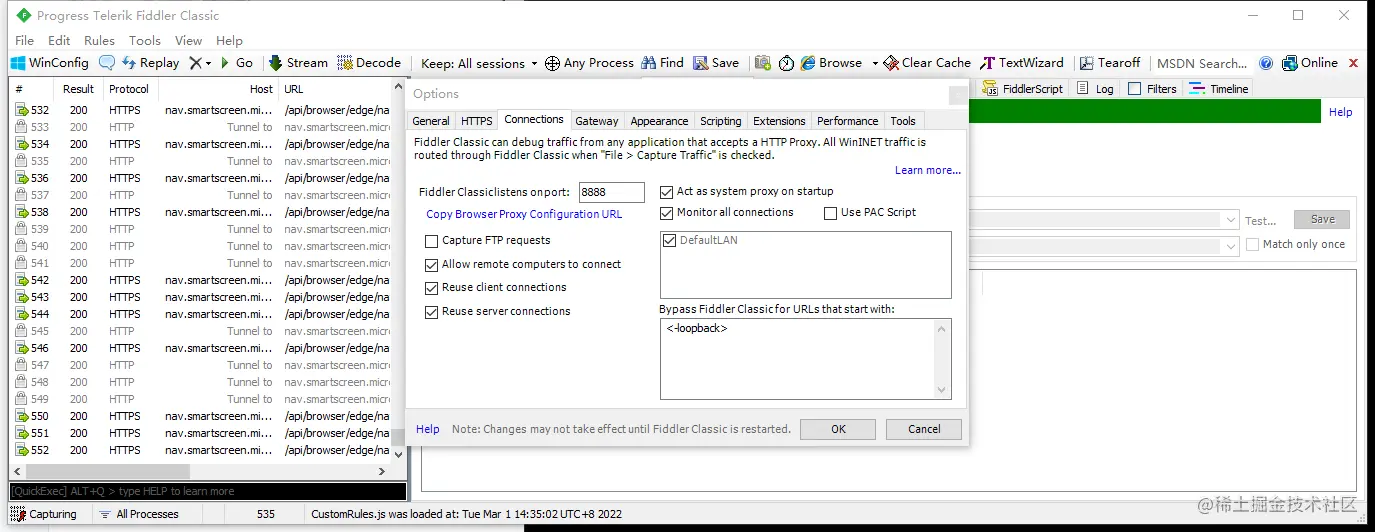Select session row 546
Viewport: 1375px width, 532px height.
200,348
